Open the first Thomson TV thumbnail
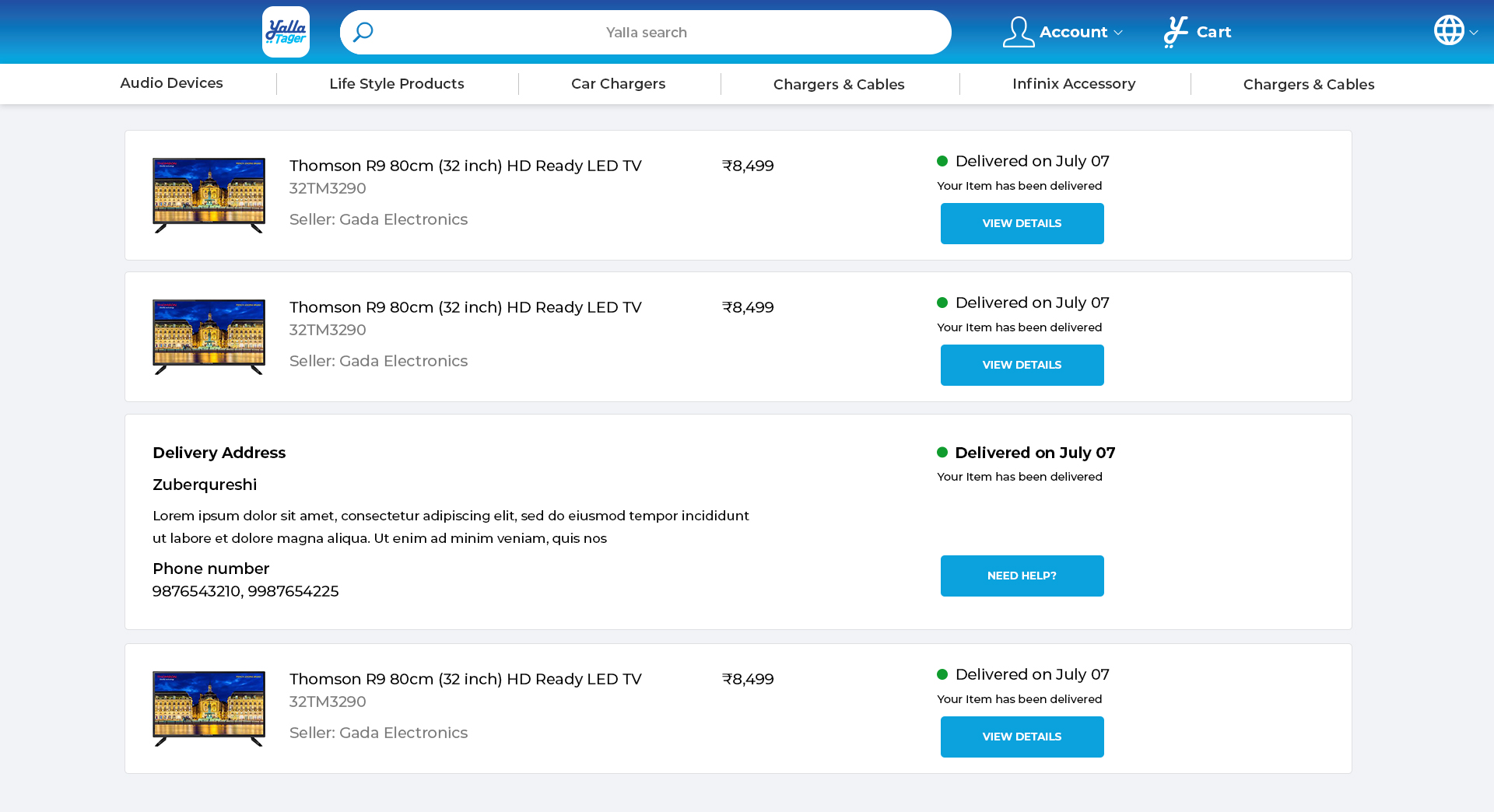Screen dimensions: 1494x812 [x=209, y=195]
